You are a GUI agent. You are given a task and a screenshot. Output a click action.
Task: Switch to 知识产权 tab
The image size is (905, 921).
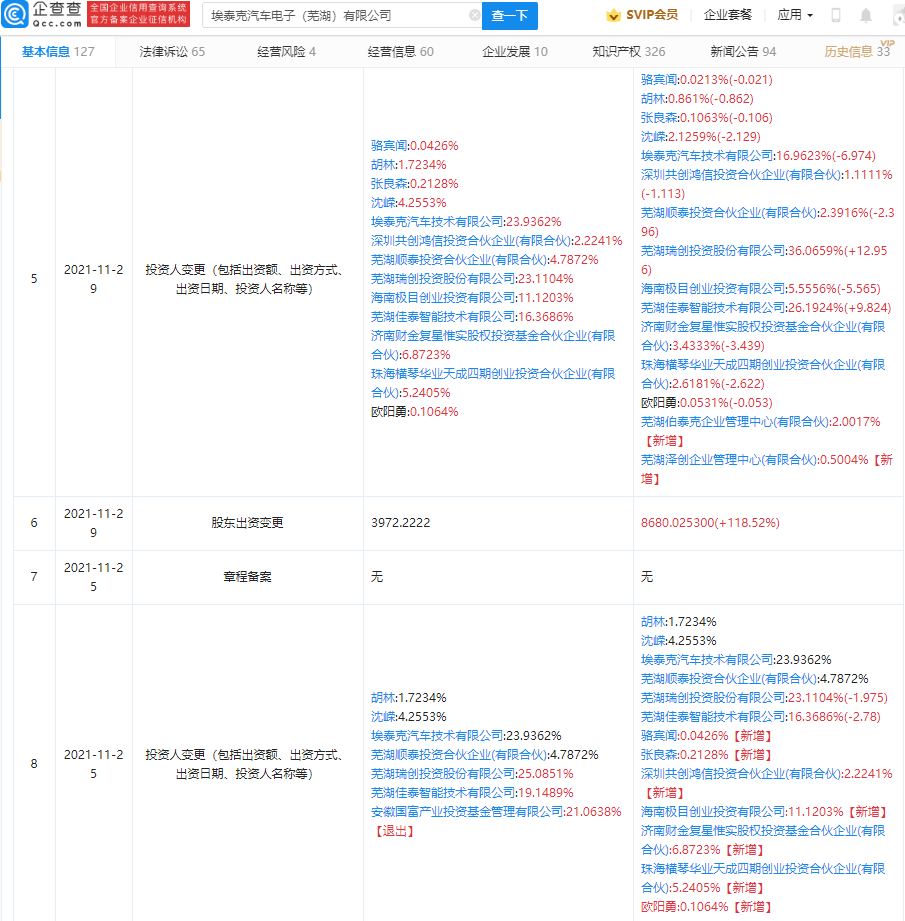tap(629, 52)
